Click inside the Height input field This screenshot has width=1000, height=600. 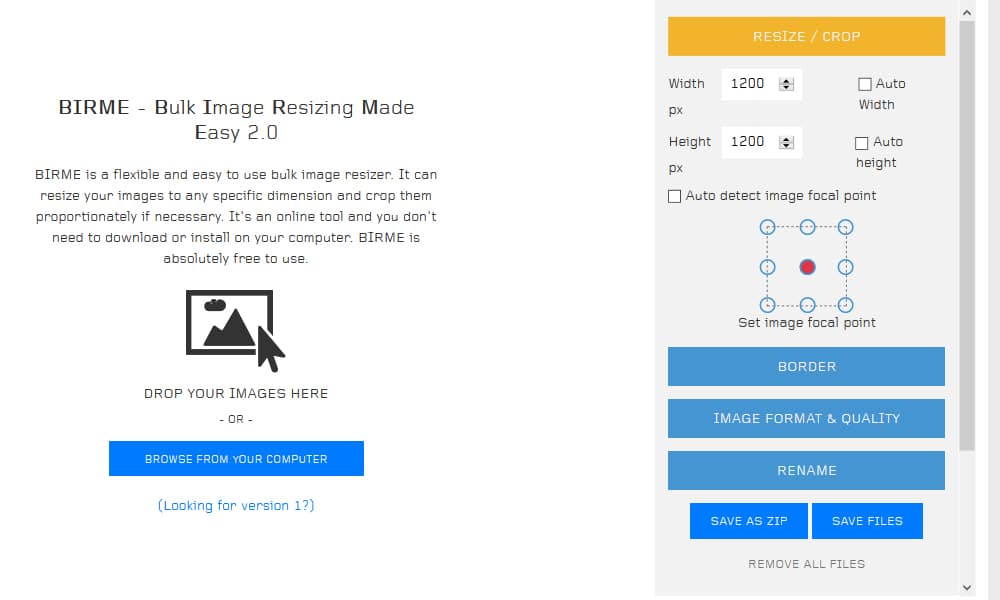coord(748,142)
